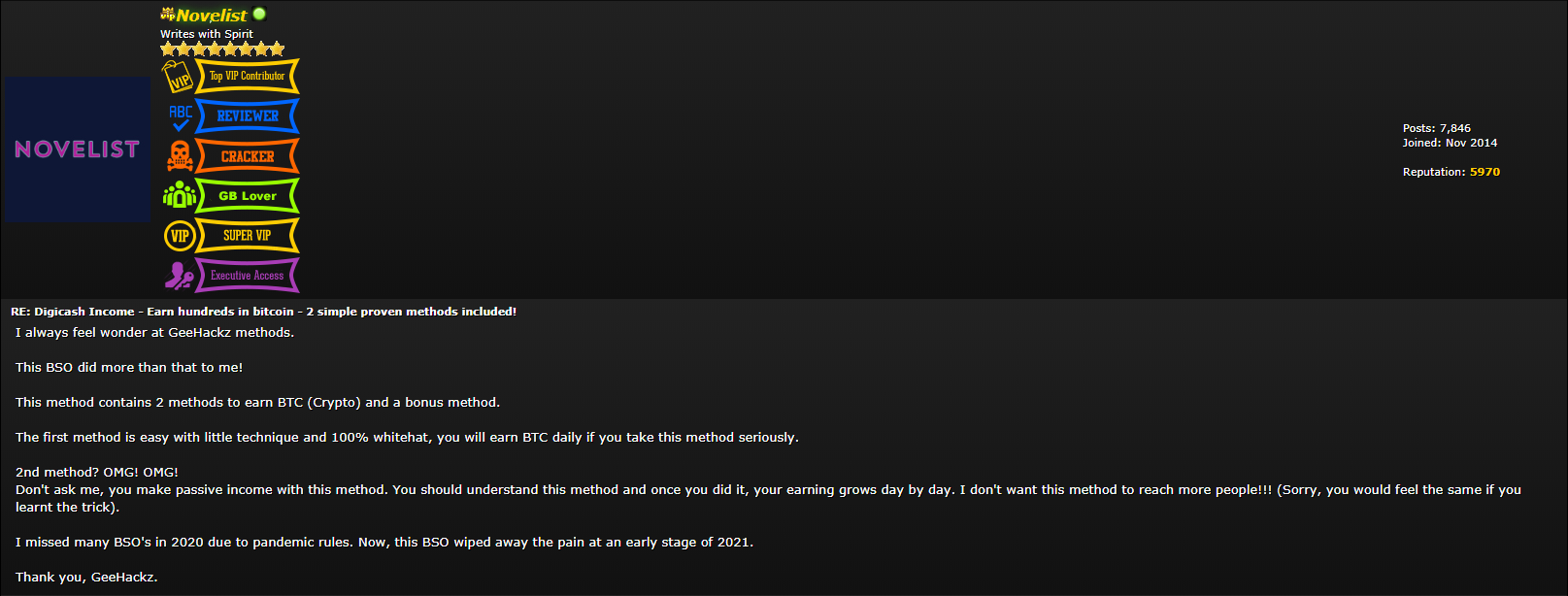Click the green online status dot
Image resolution: width=1568 pixels, height=596 pixels.
point(259,14)
